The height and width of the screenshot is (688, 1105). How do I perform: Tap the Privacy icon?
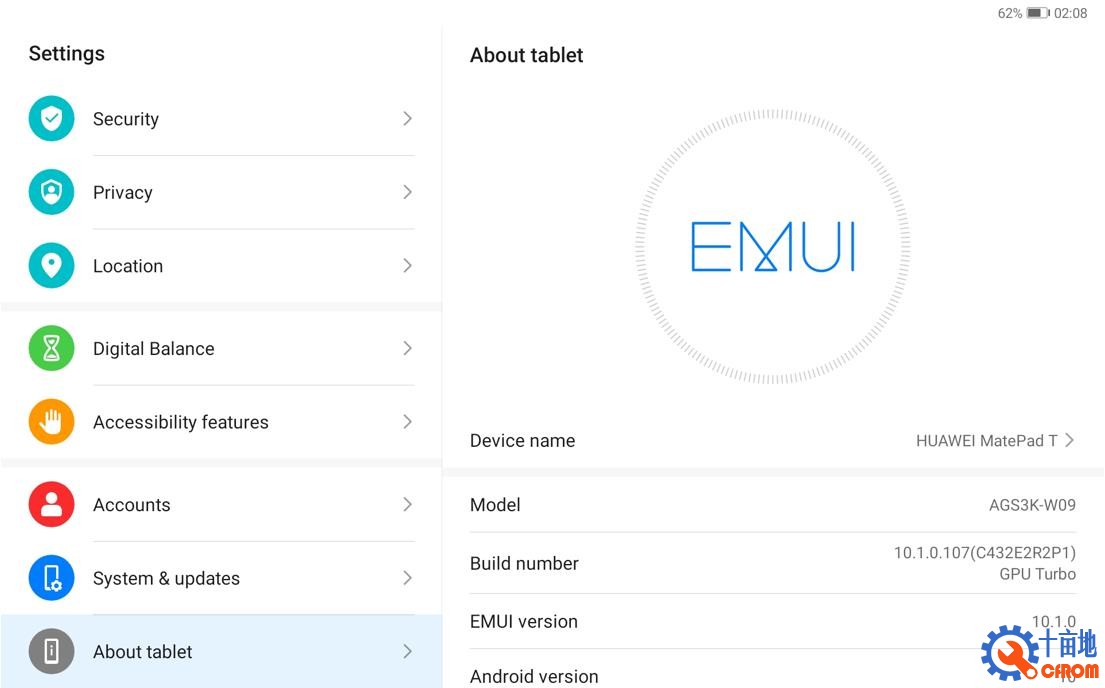pyautogui.click(x=51, y=192)
